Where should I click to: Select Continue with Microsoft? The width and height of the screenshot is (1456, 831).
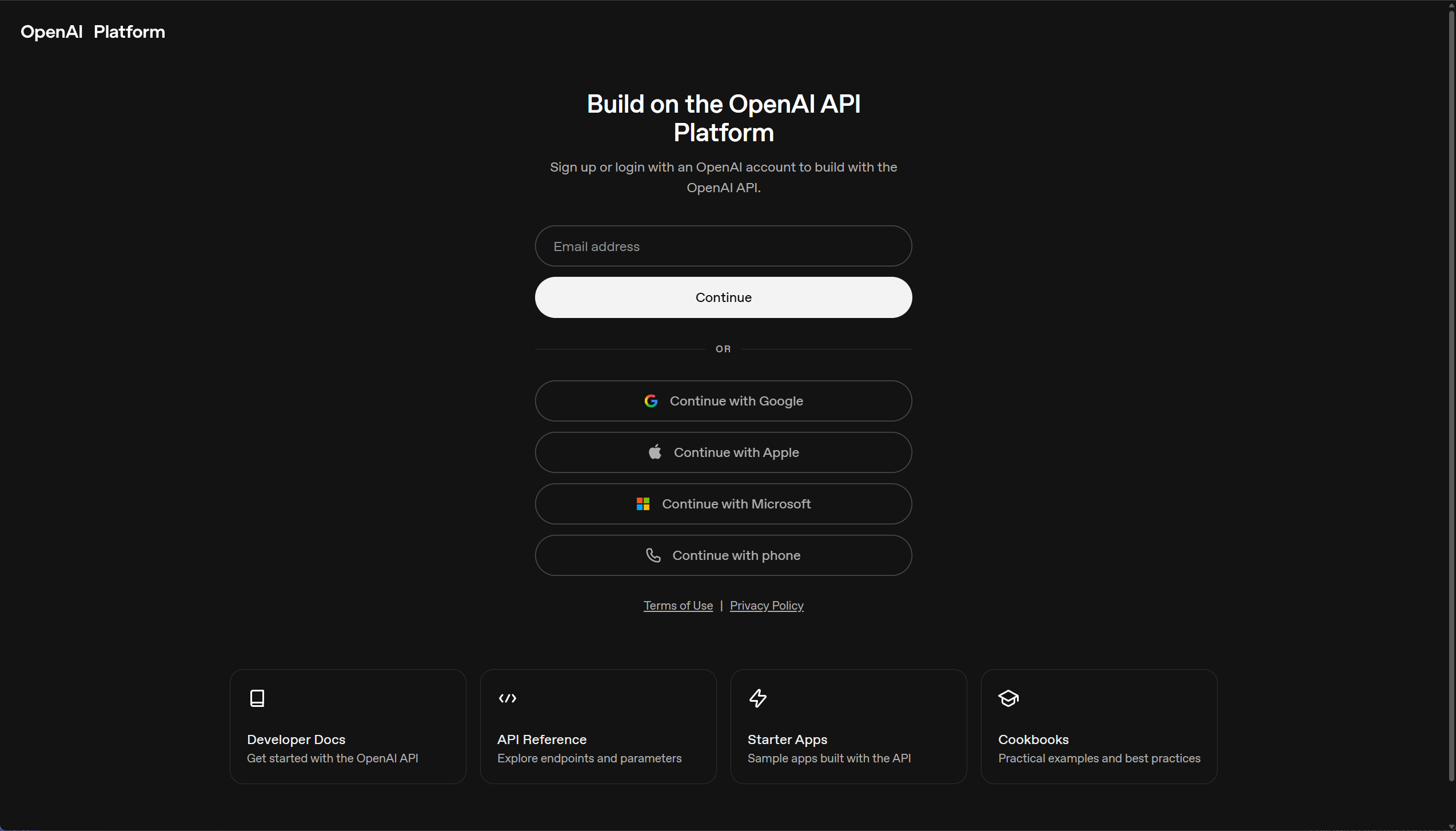(724, 504)
